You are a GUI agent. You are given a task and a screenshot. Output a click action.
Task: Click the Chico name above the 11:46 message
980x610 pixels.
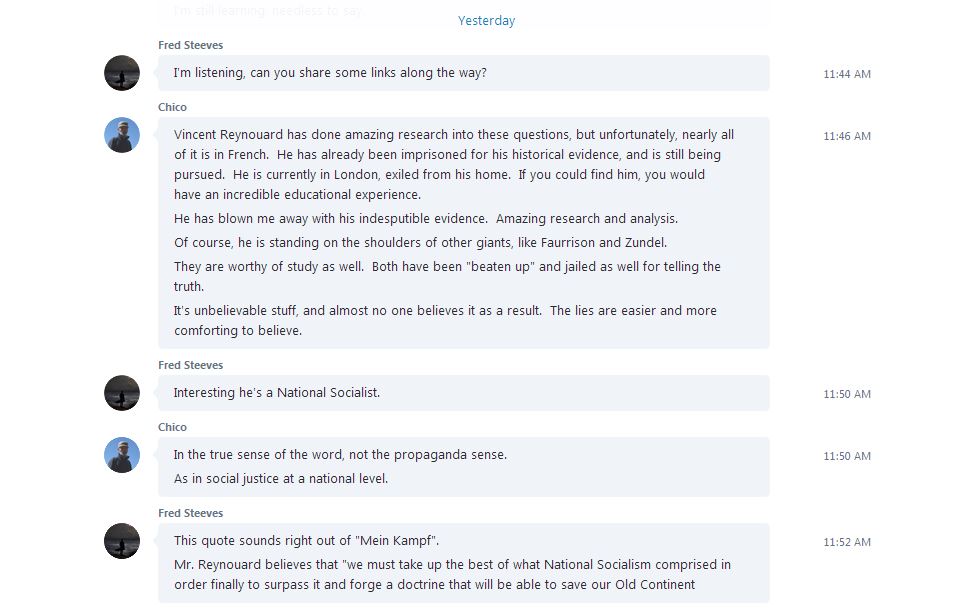172,107
